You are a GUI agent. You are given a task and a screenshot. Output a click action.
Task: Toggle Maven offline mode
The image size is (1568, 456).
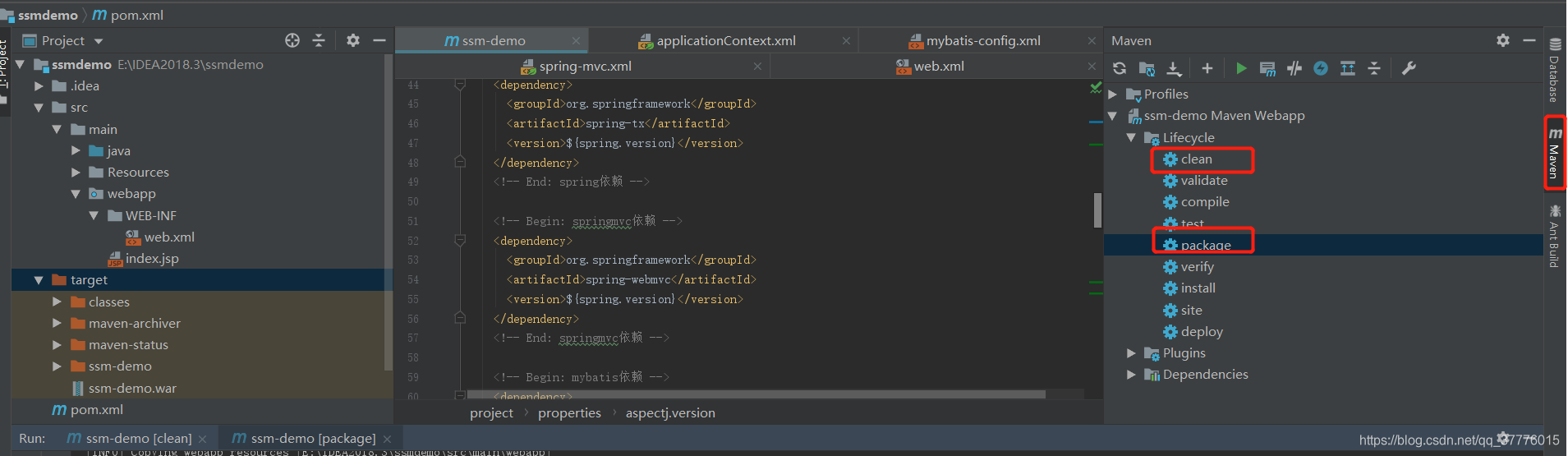coord(1294,68)
